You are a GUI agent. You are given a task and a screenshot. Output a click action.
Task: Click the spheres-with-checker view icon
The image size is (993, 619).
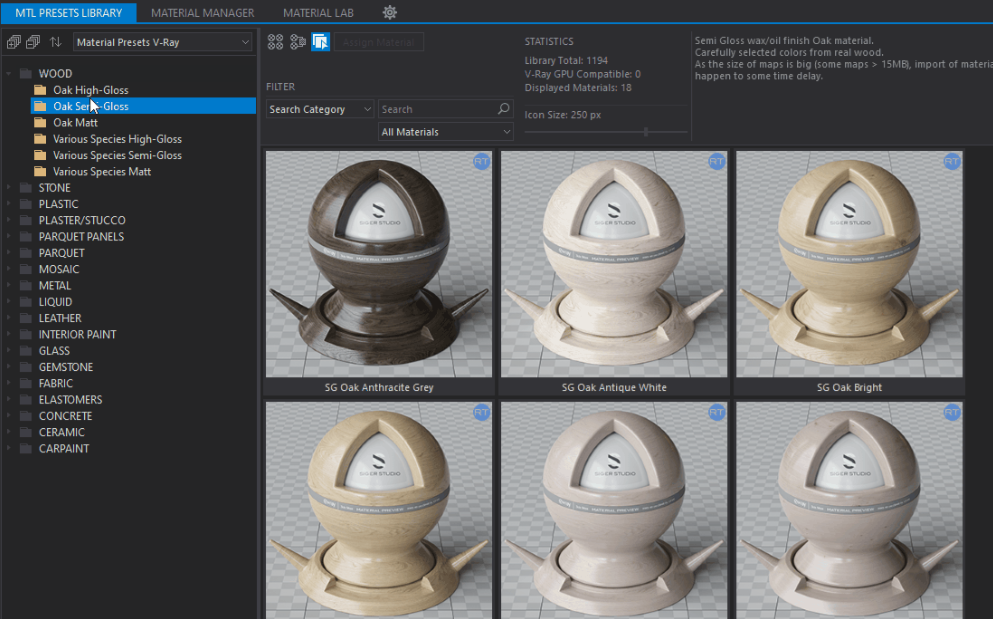[298, 42]
